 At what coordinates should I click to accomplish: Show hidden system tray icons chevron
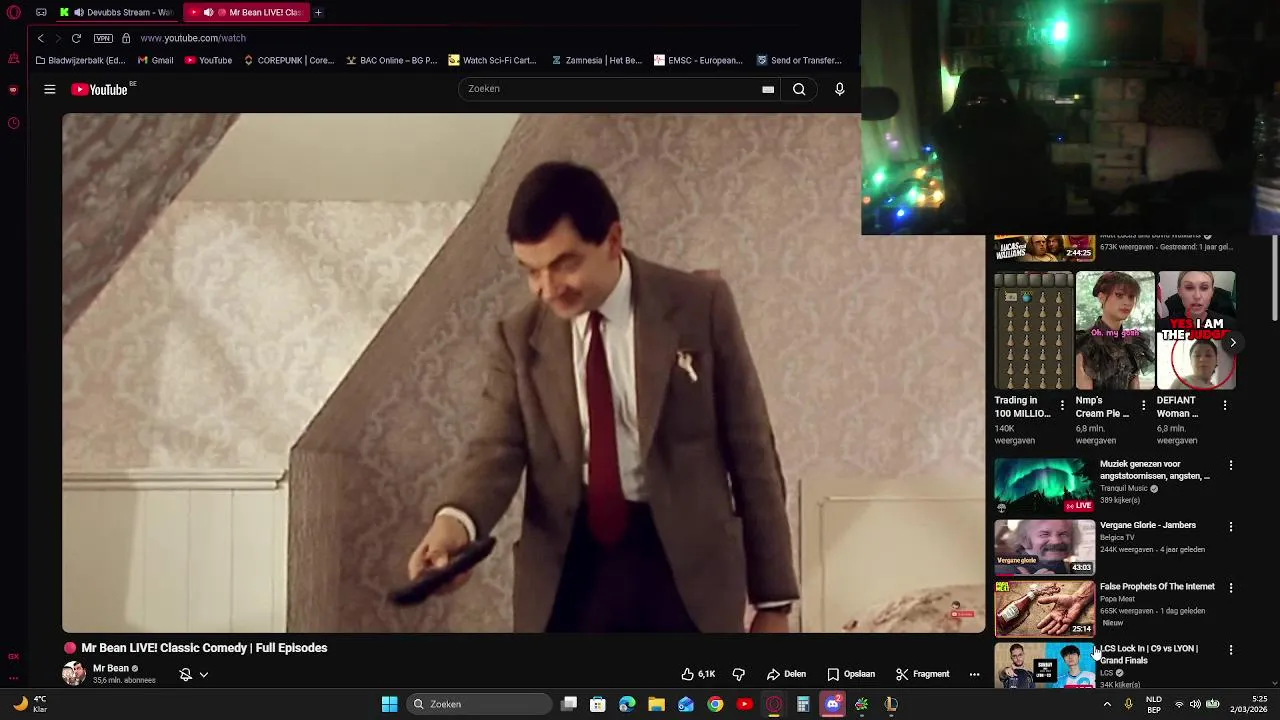pos(1107,704)
